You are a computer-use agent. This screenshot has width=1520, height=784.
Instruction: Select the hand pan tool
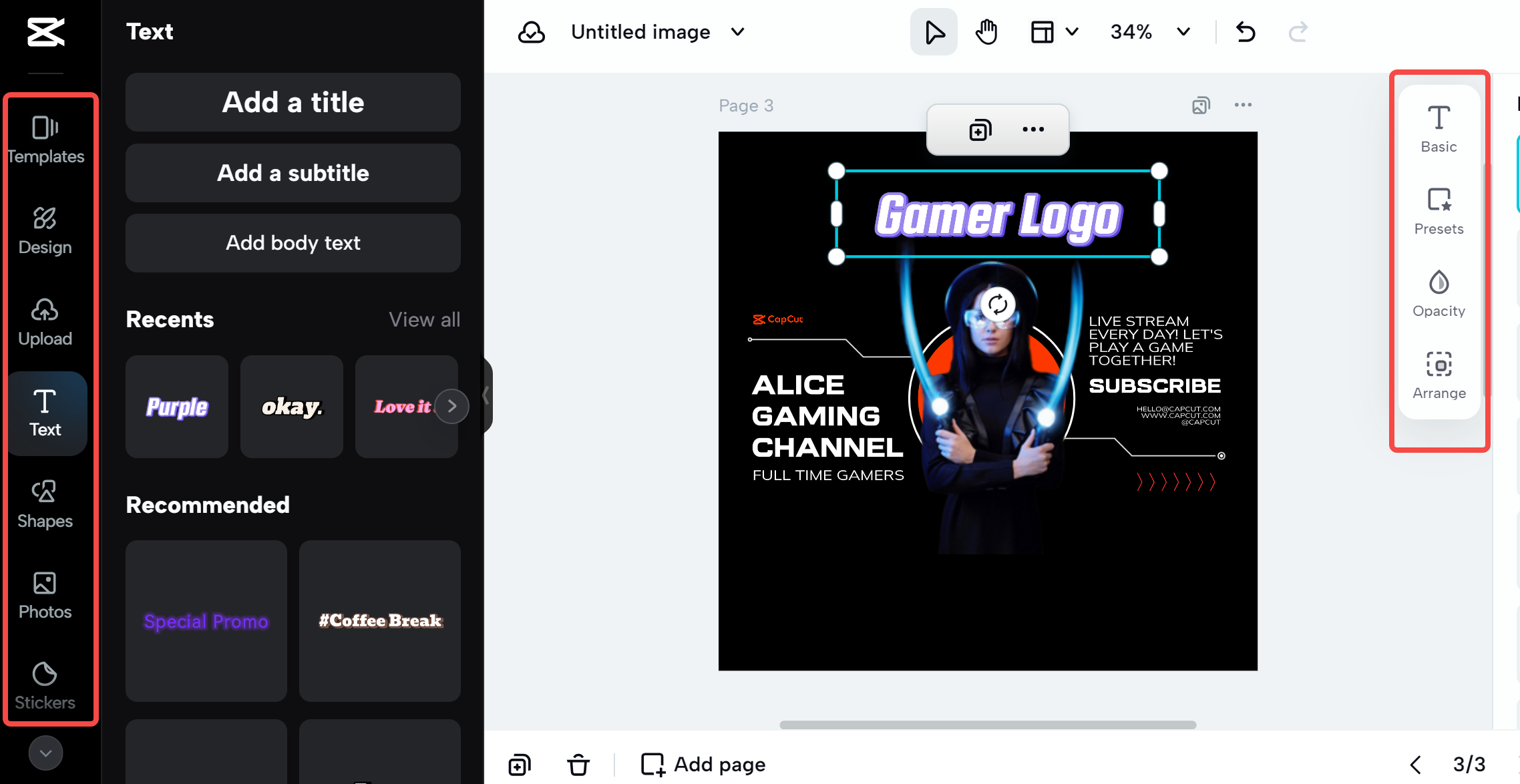tap(986, 32)
